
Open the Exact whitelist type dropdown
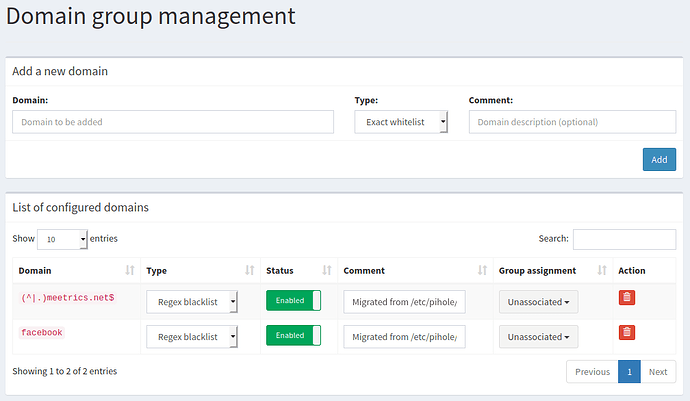click(x=401, y=122)
